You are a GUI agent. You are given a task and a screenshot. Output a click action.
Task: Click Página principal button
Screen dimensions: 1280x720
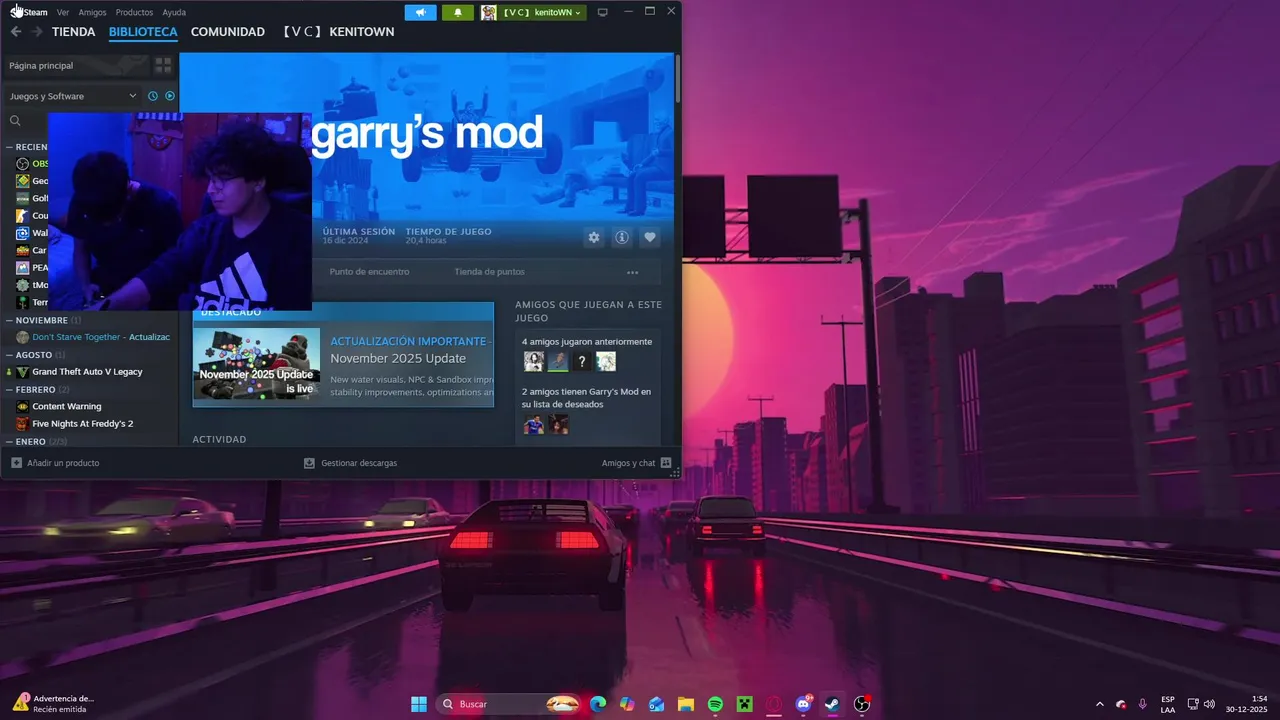77,65
